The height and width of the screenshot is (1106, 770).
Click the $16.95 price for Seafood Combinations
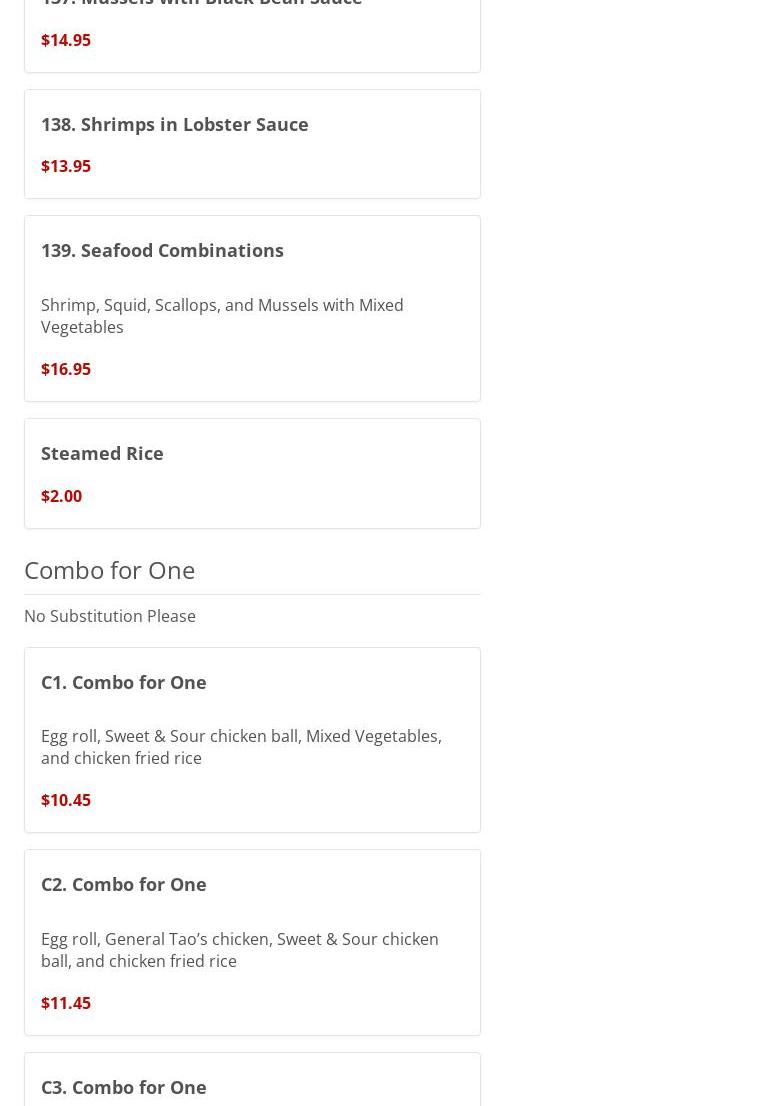pos(66,369)
